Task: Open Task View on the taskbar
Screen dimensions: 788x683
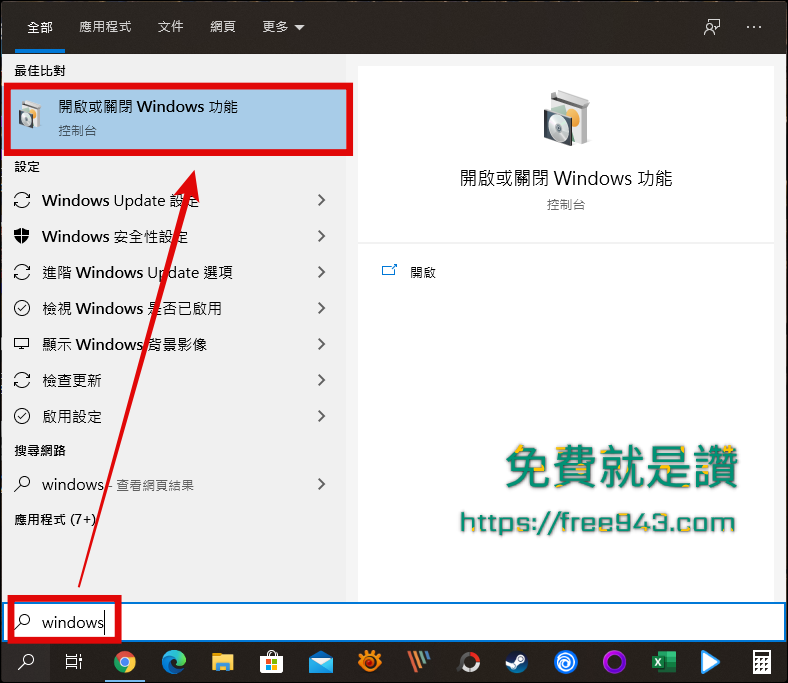Action: [x=74, y=662]
